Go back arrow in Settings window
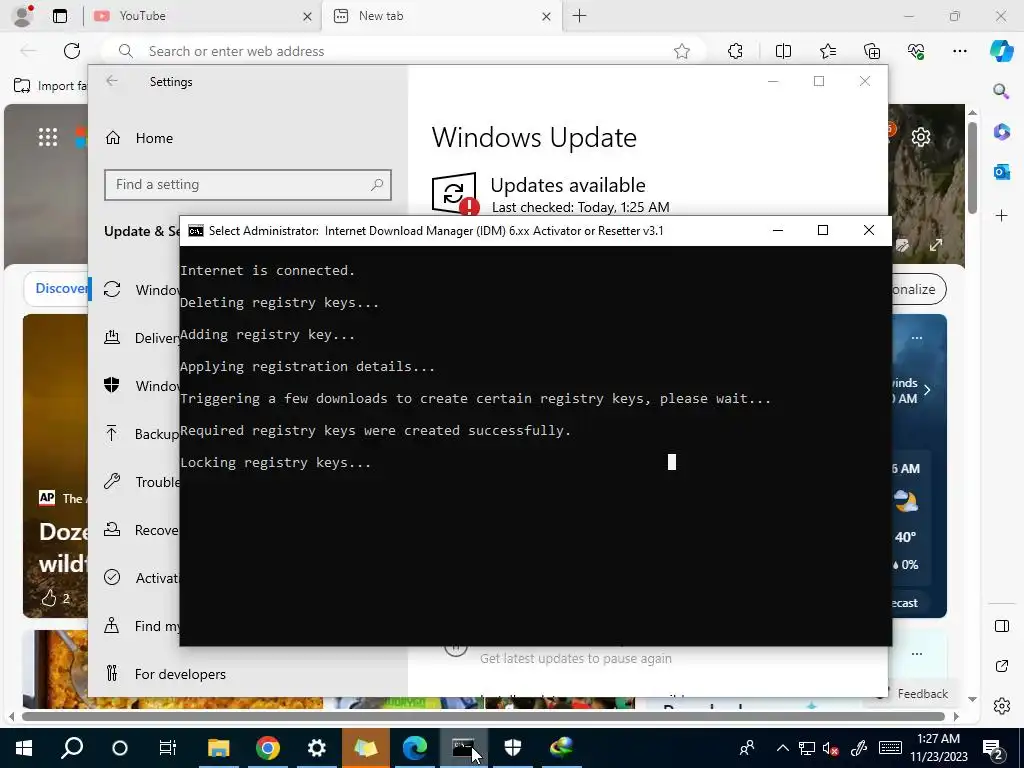1024x768 pixels. coord(112,81)
